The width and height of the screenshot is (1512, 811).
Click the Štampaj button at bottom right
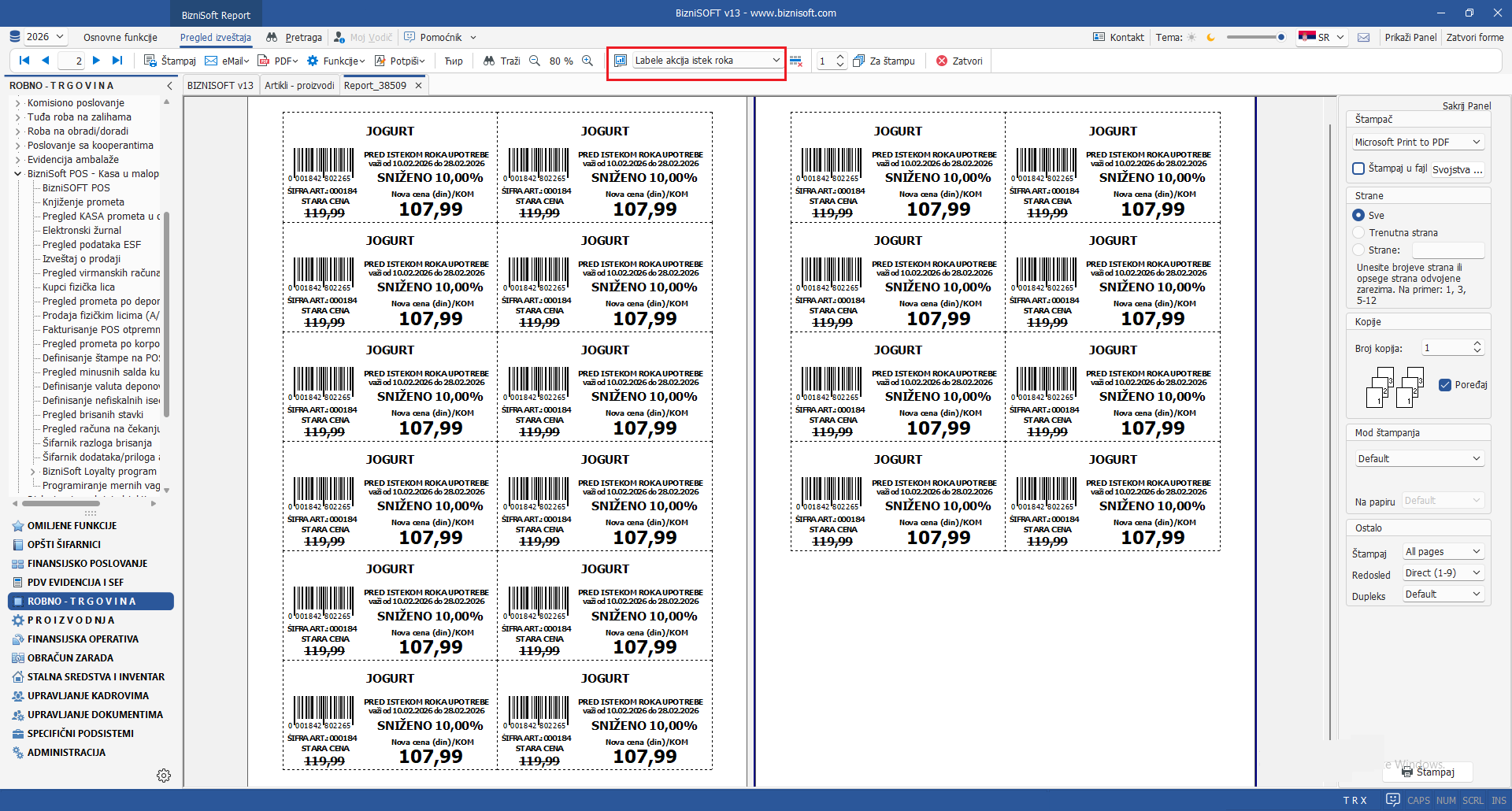1428,772
